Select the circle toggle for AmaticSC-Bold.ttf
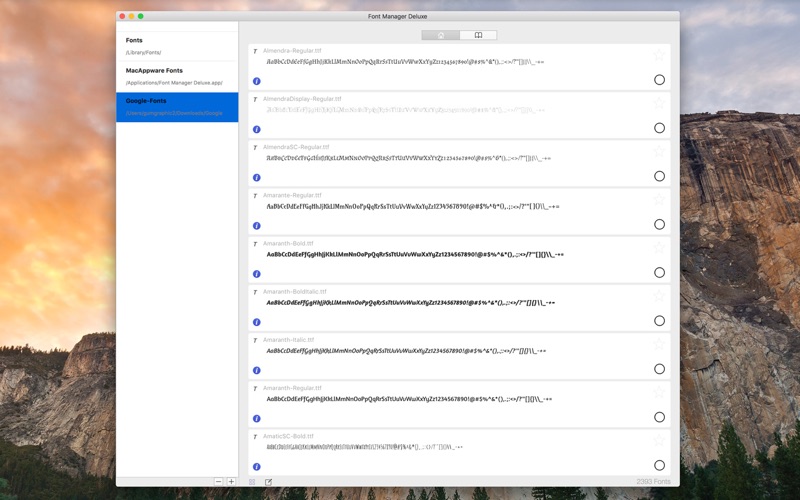The image size is (800, 500). coord(659,465)
